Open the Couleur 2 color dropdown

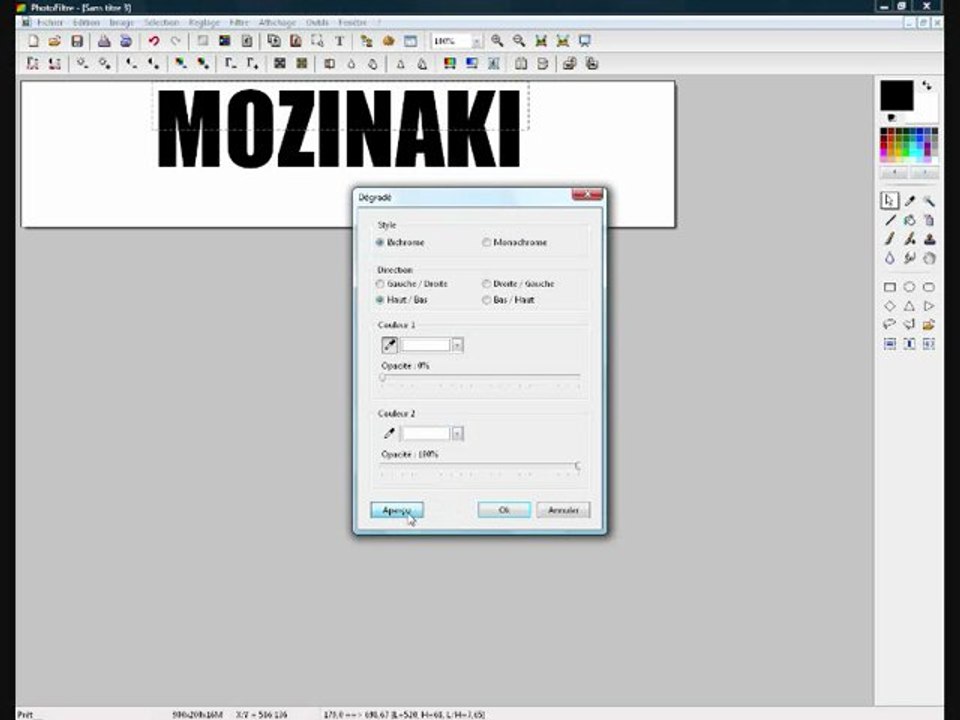(x=457, y=433)
